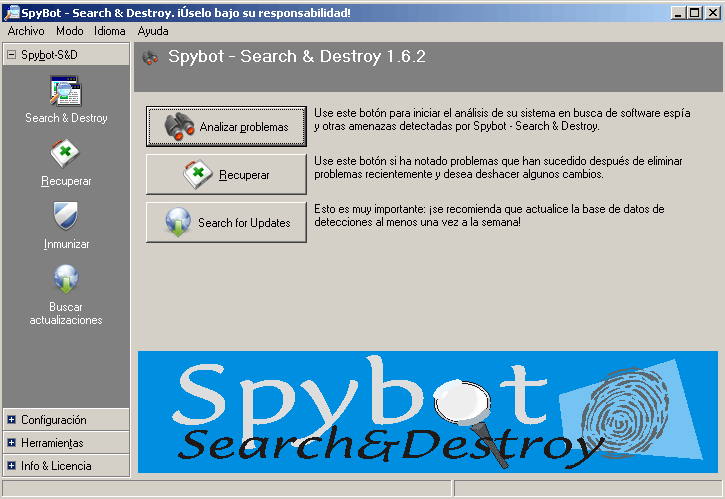
Task: Click the globe icon on Search for Updates
Action: coord(179,222)
